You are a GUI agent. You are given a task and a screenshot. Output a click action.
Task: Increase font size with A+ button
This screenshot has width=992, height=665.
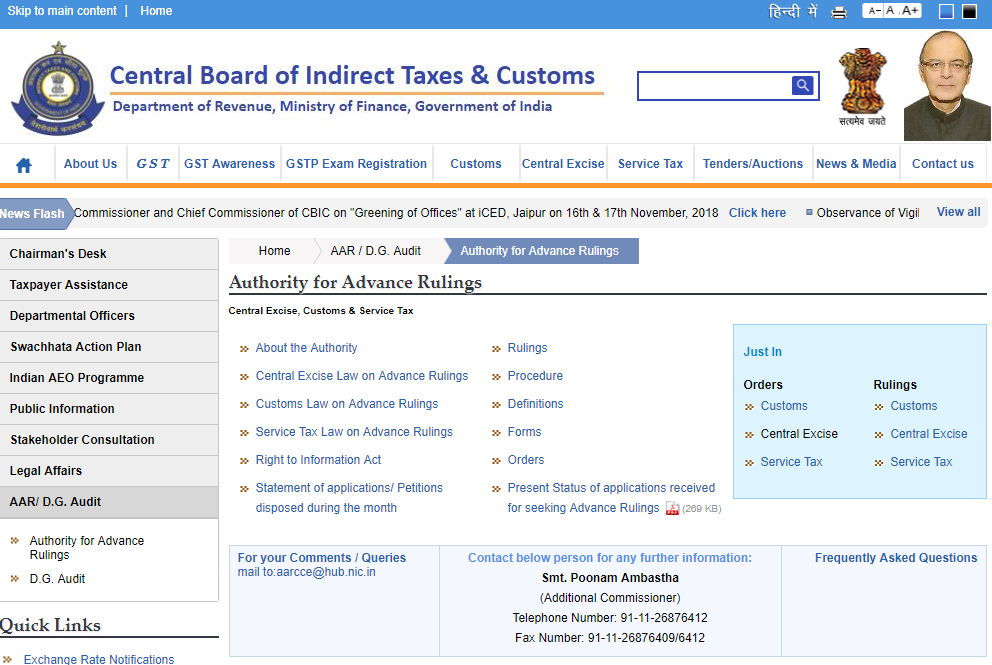[910, 11]
